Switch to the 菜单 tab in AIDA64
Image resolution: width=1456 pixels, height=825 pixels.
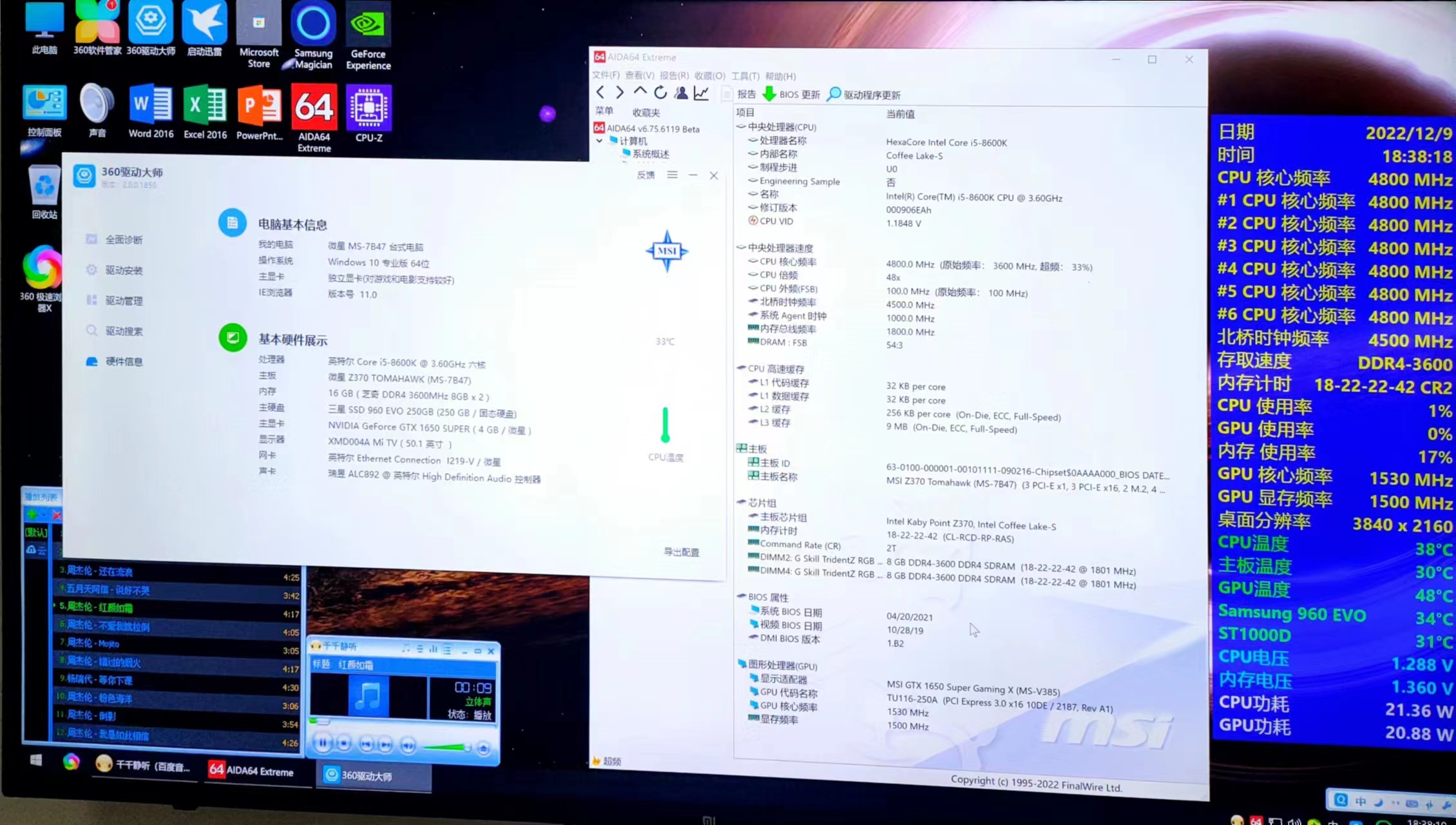click(x=604, y=111)
